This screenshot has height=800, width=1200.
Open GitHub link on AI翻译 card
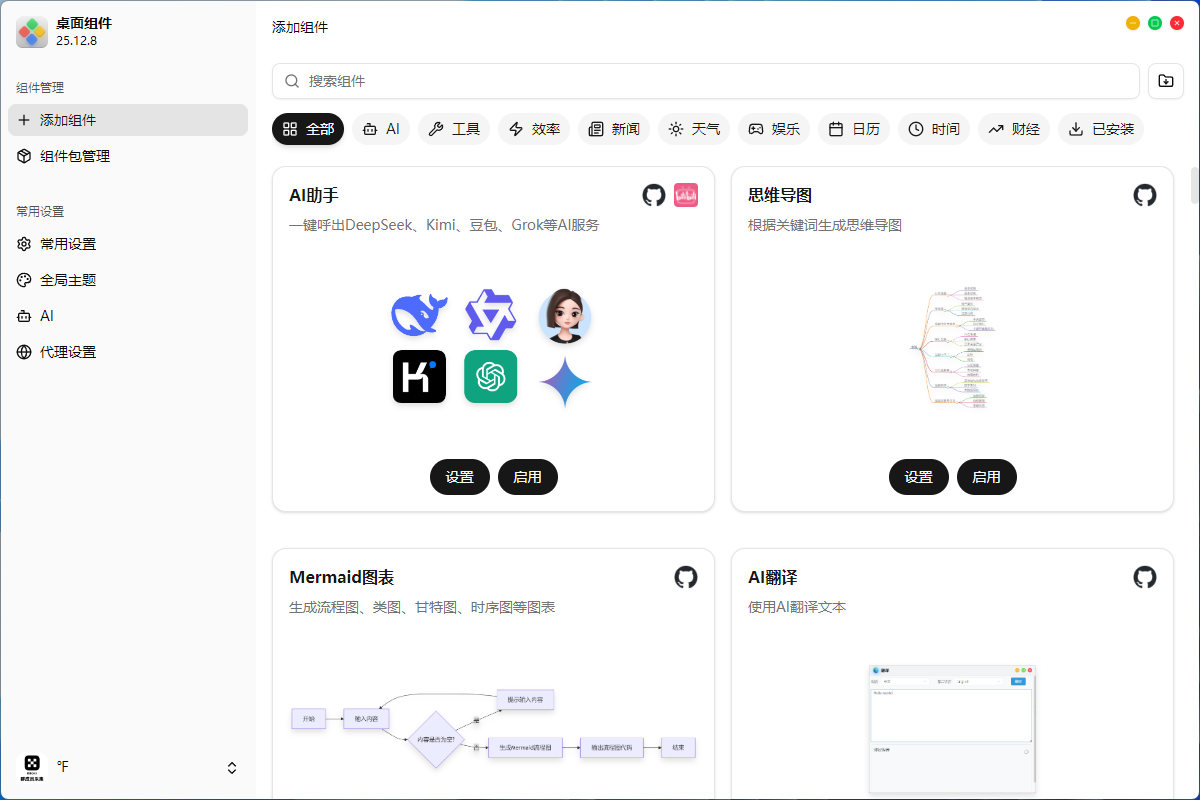pyautogui.click(x=1145, y=577)
